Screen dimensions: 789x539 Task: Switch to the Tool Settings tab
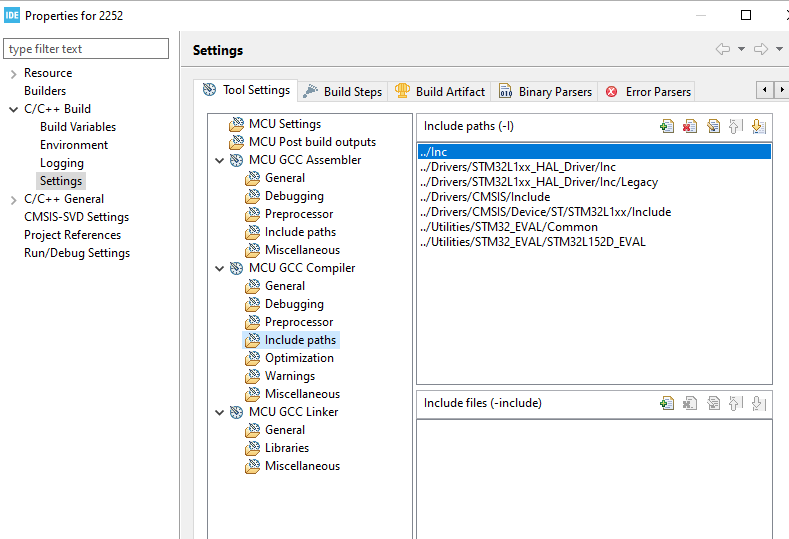[246, 90]
